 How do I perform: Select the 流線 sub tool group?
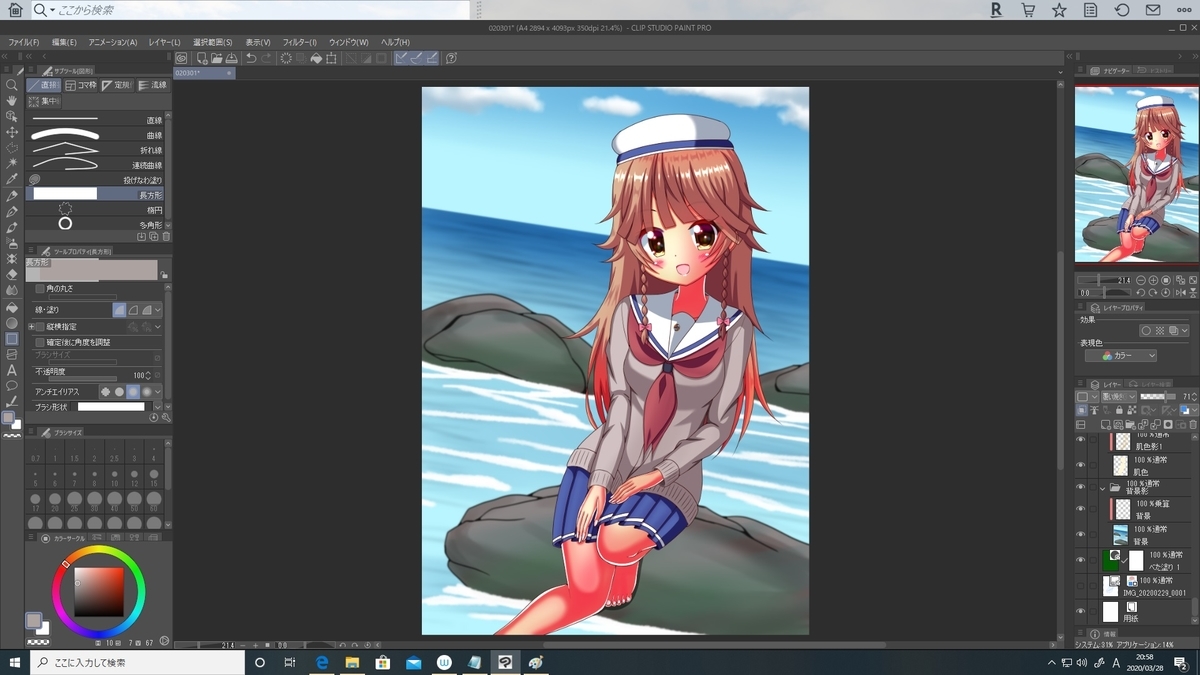[154, 85]
